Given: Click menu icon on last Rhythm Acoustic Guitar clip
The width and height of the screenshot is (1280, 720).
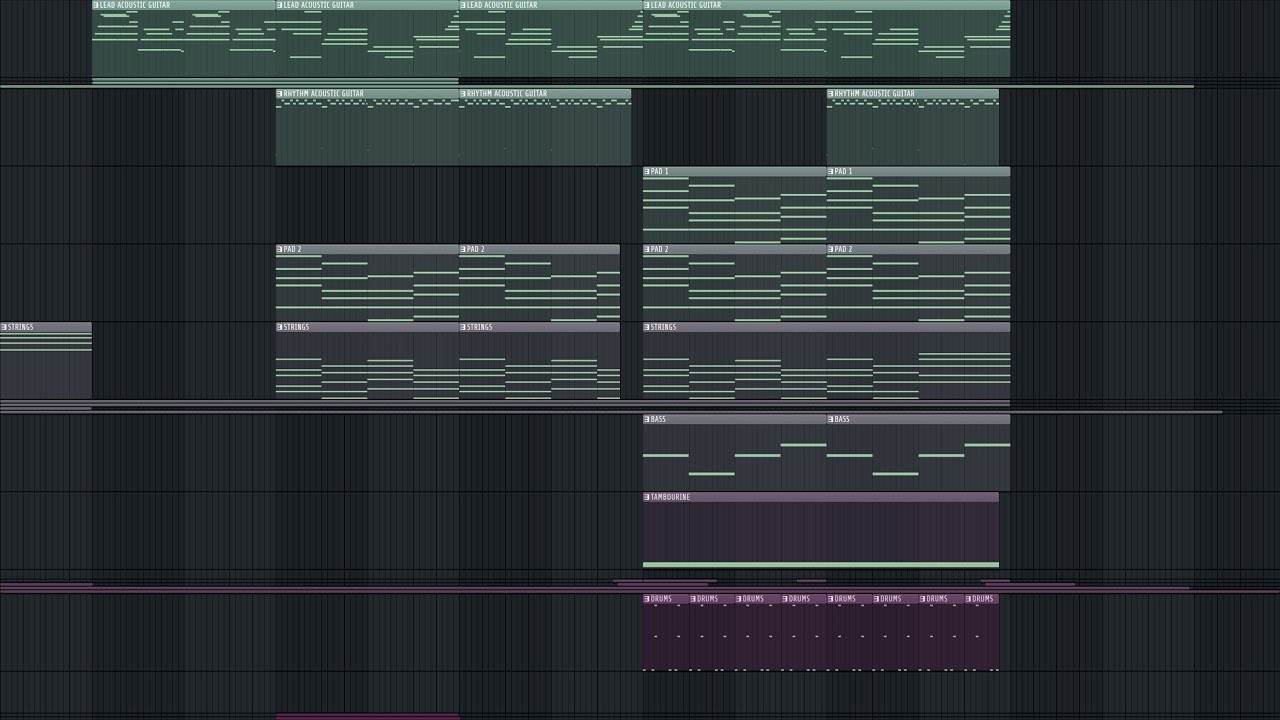Looking at the screenshot, I should [831, 94].
